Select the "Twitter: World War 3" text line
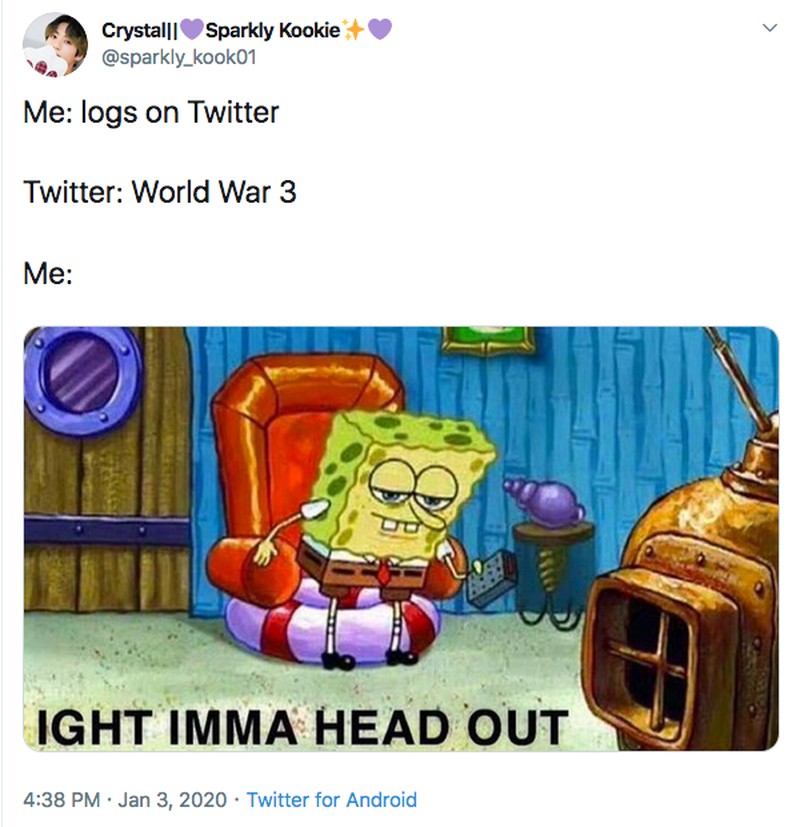The width and height of the screenshot is (800, 827). click(x=160, y=192)
